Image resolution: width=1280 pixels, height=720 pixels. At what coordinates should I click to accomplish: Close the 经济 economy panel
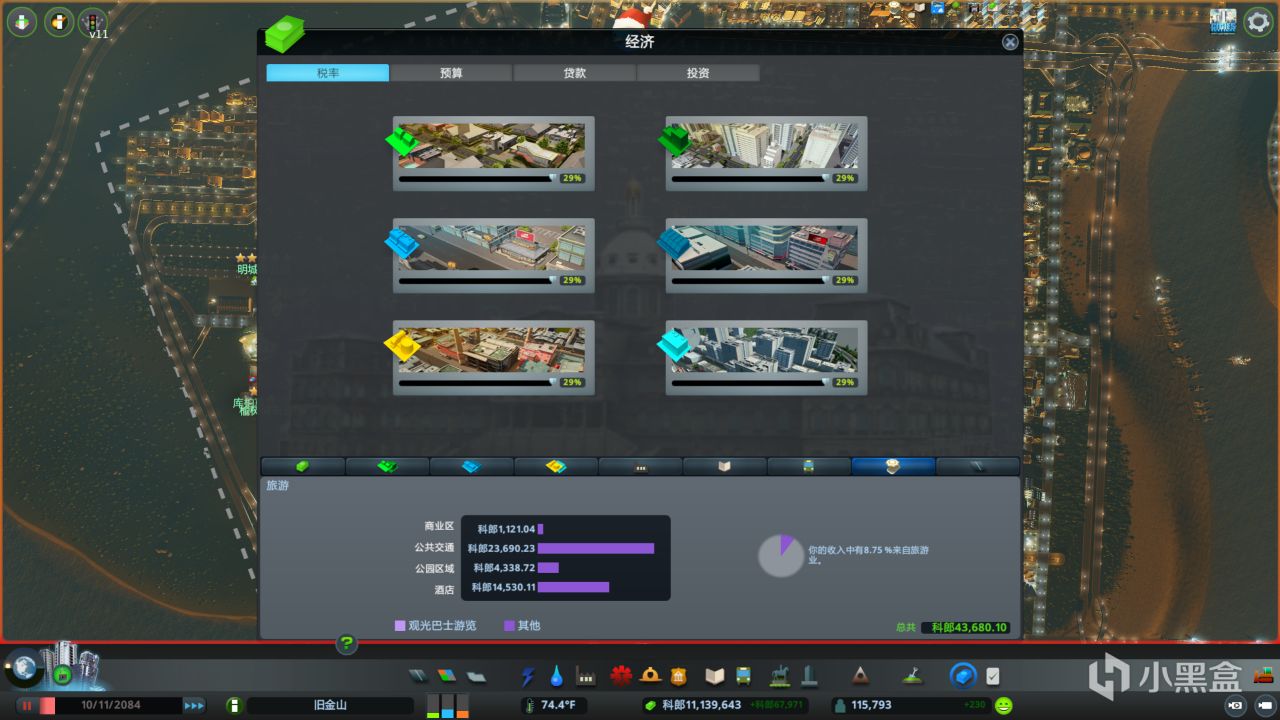[x=1010, y=42]
